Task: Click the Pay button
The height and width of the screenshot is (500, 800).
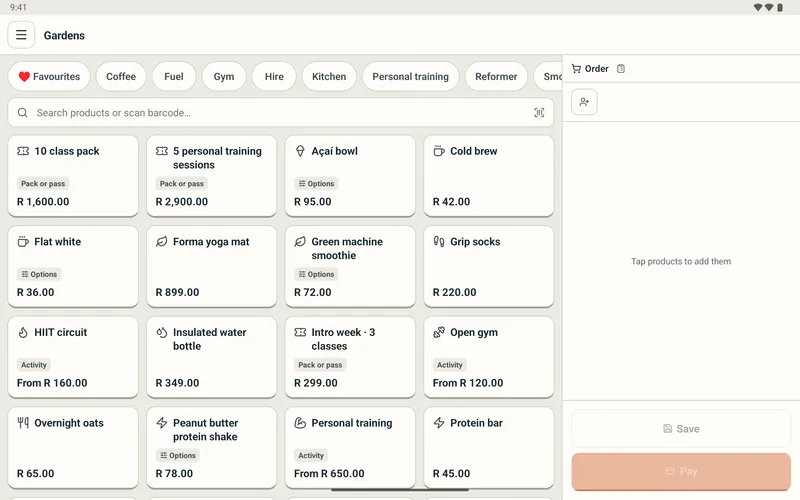Action: (681, 471)
